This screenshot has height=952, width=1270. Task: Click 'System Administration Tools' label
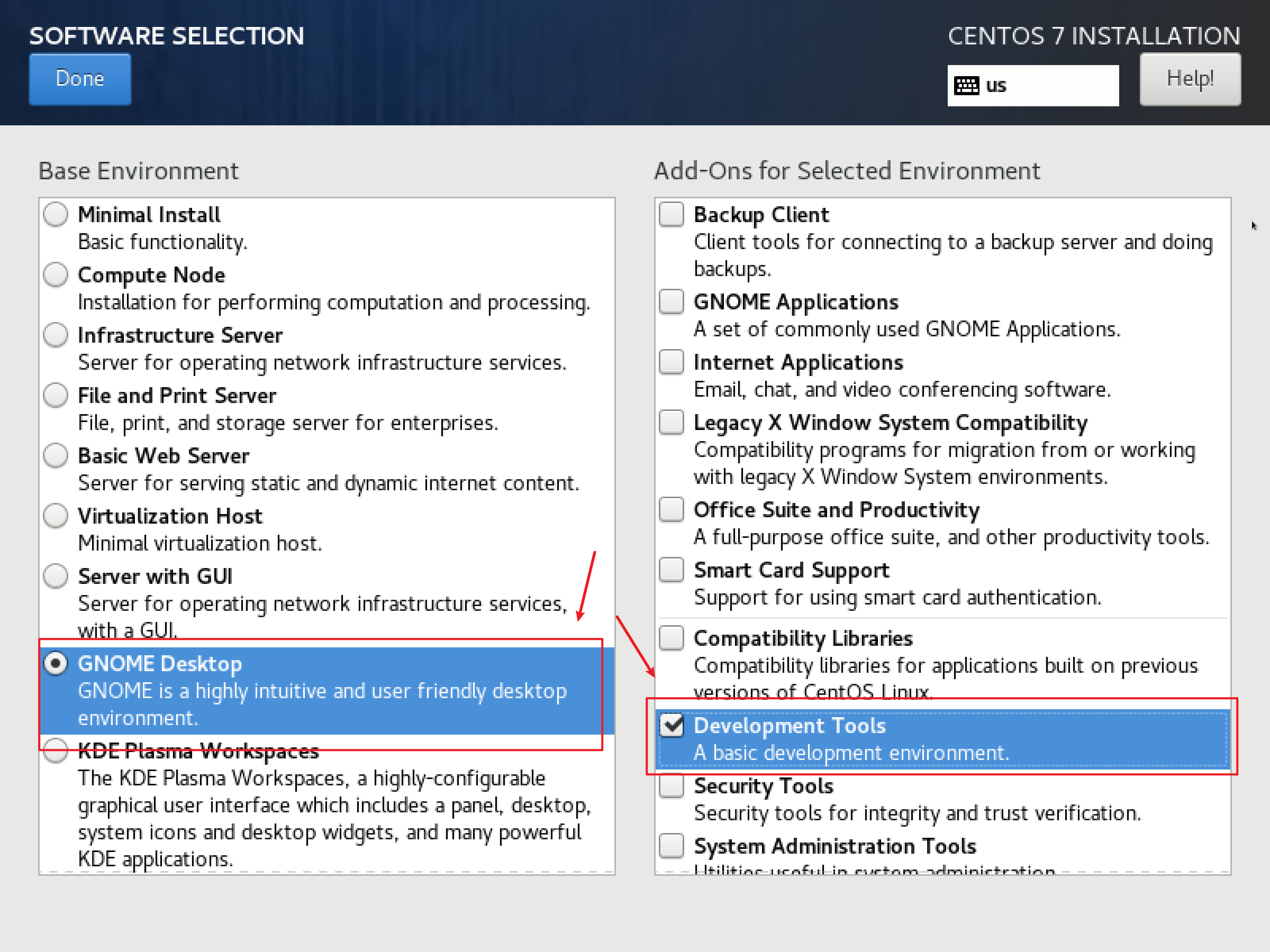(836, 846)
